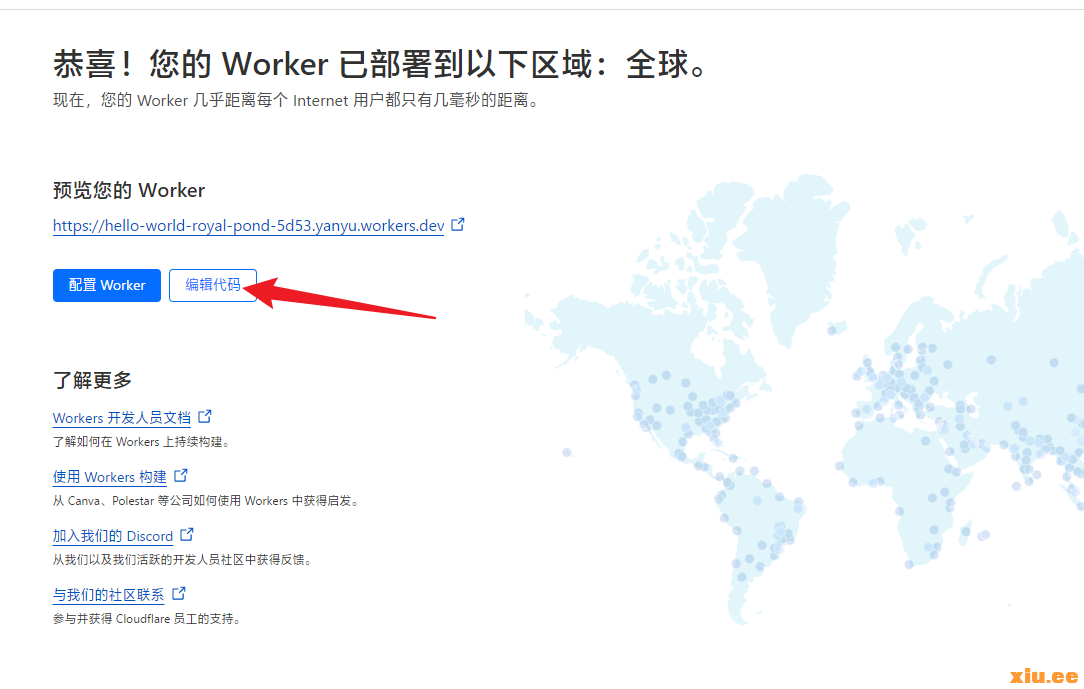Click the description mentioning Canva and Polestar
The width and height of the screenshot is (1084, 689).
coord(205,500)
